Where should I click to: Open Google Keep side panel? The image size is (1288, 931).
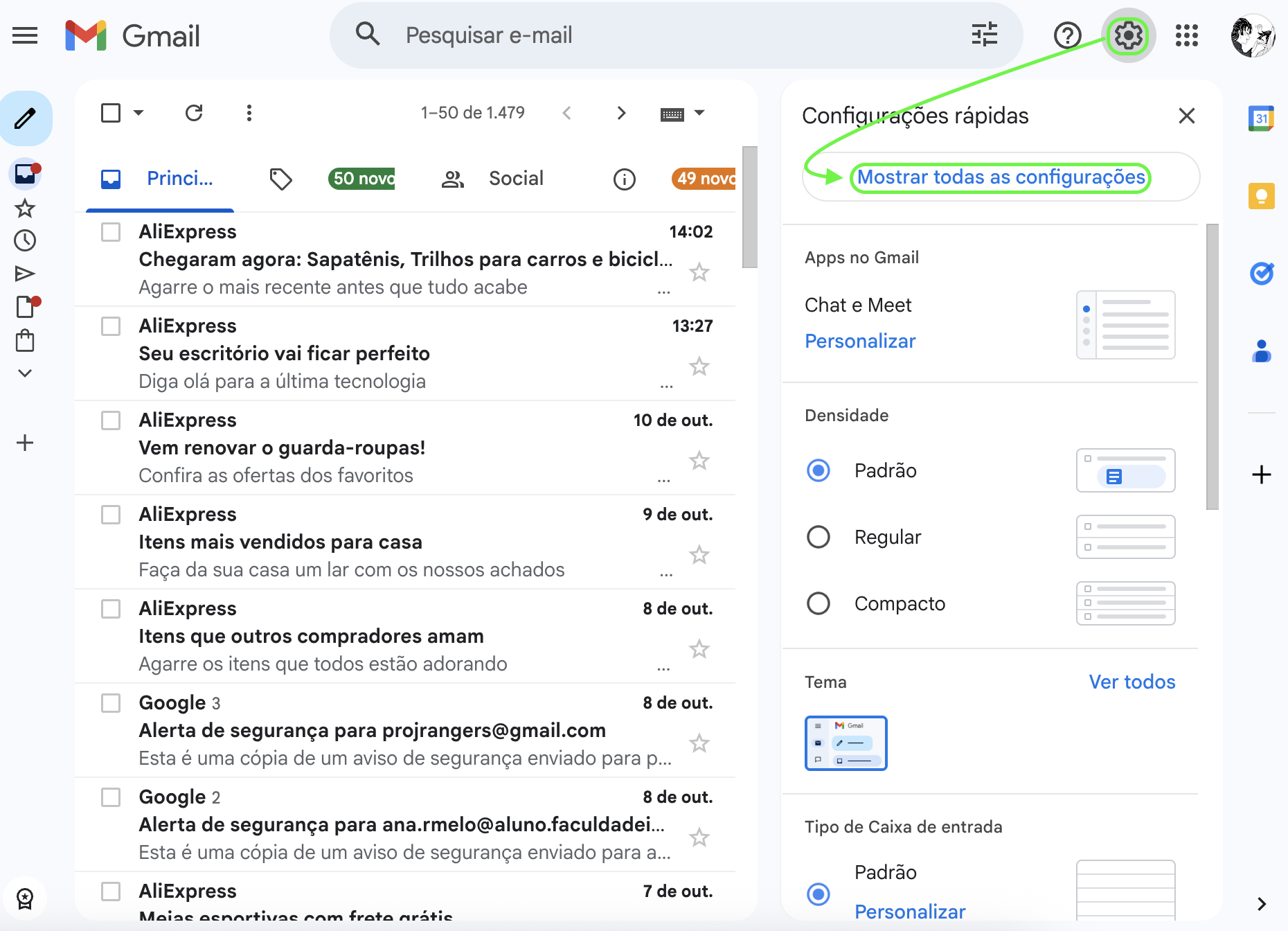(x=1262, y=196)
